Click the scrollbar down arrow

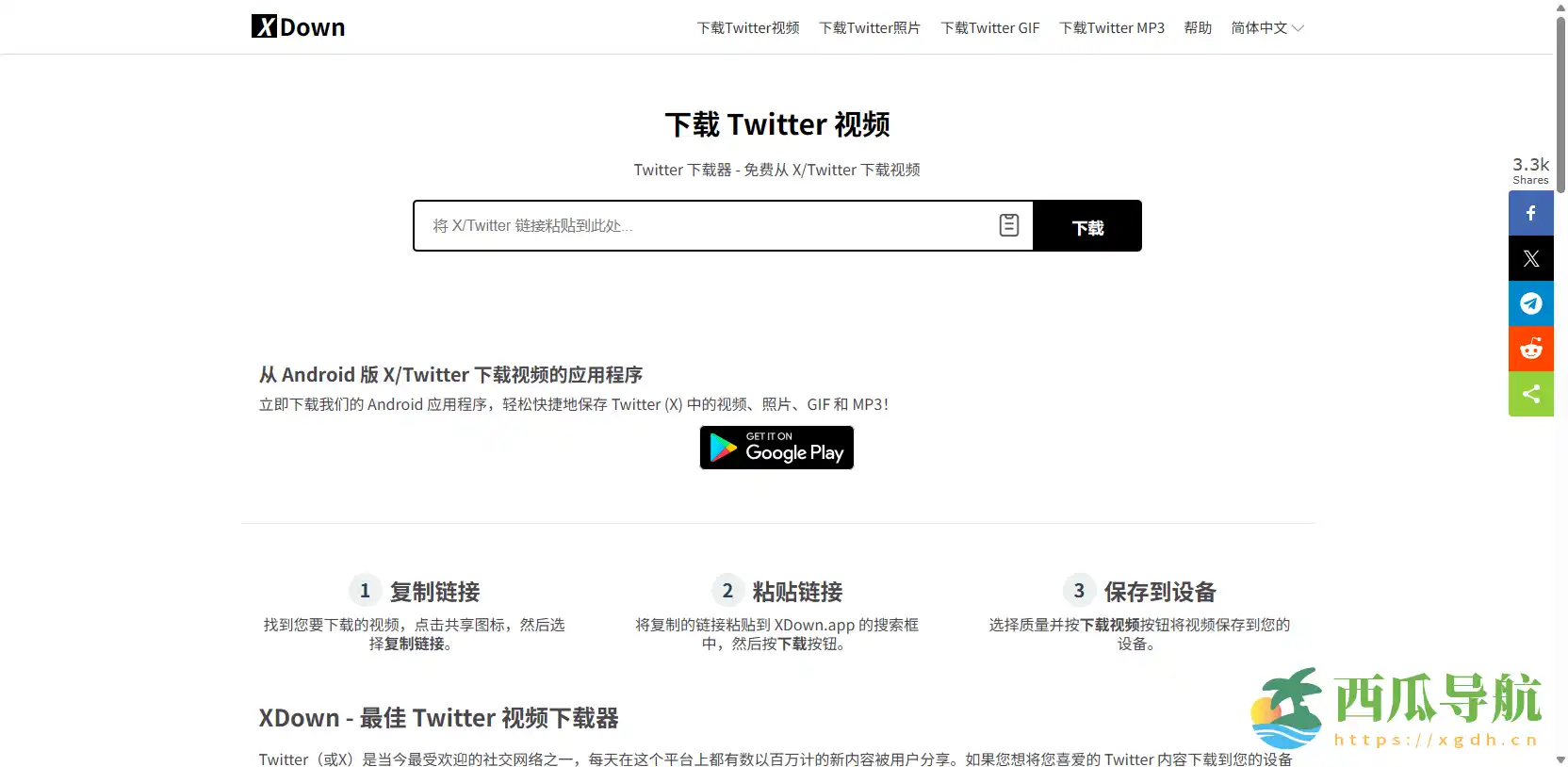tap(1560, 759)
